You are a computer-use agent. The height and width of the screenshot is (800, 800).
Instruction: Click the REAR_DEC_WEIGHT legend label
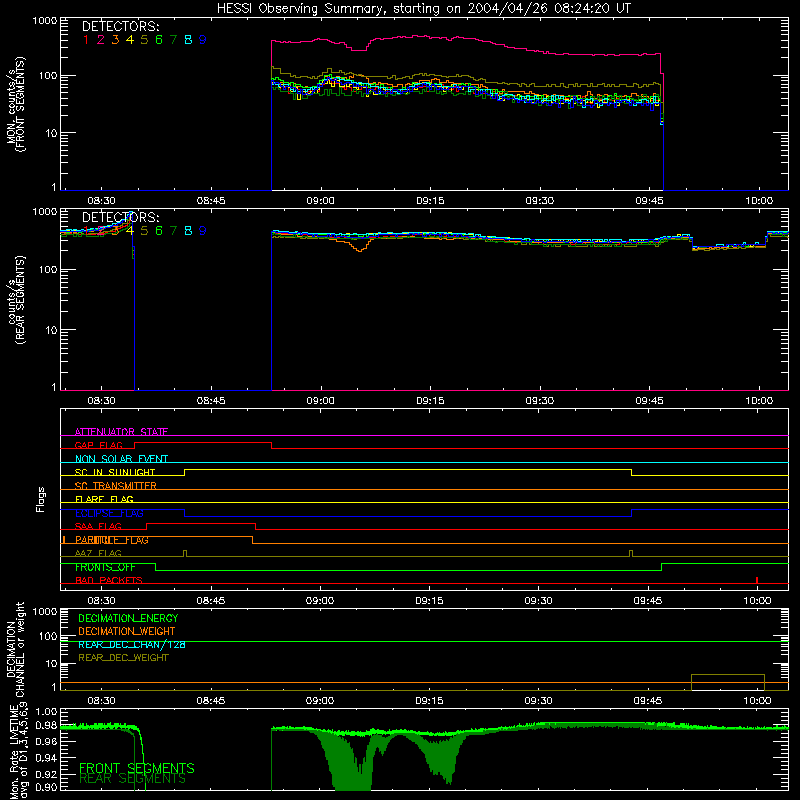pos(123,658)
